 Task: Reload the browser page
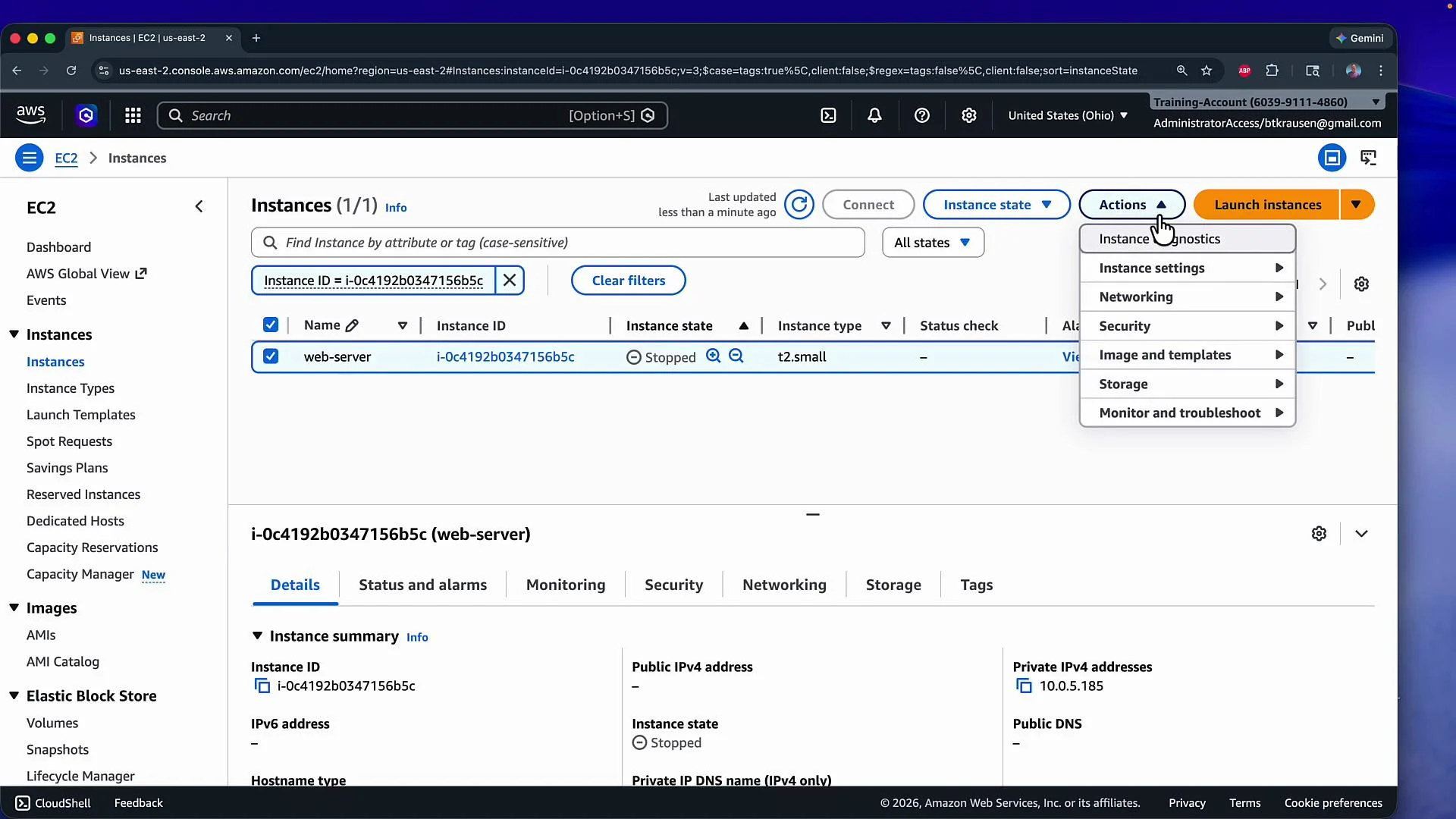[x=71, y=71]
